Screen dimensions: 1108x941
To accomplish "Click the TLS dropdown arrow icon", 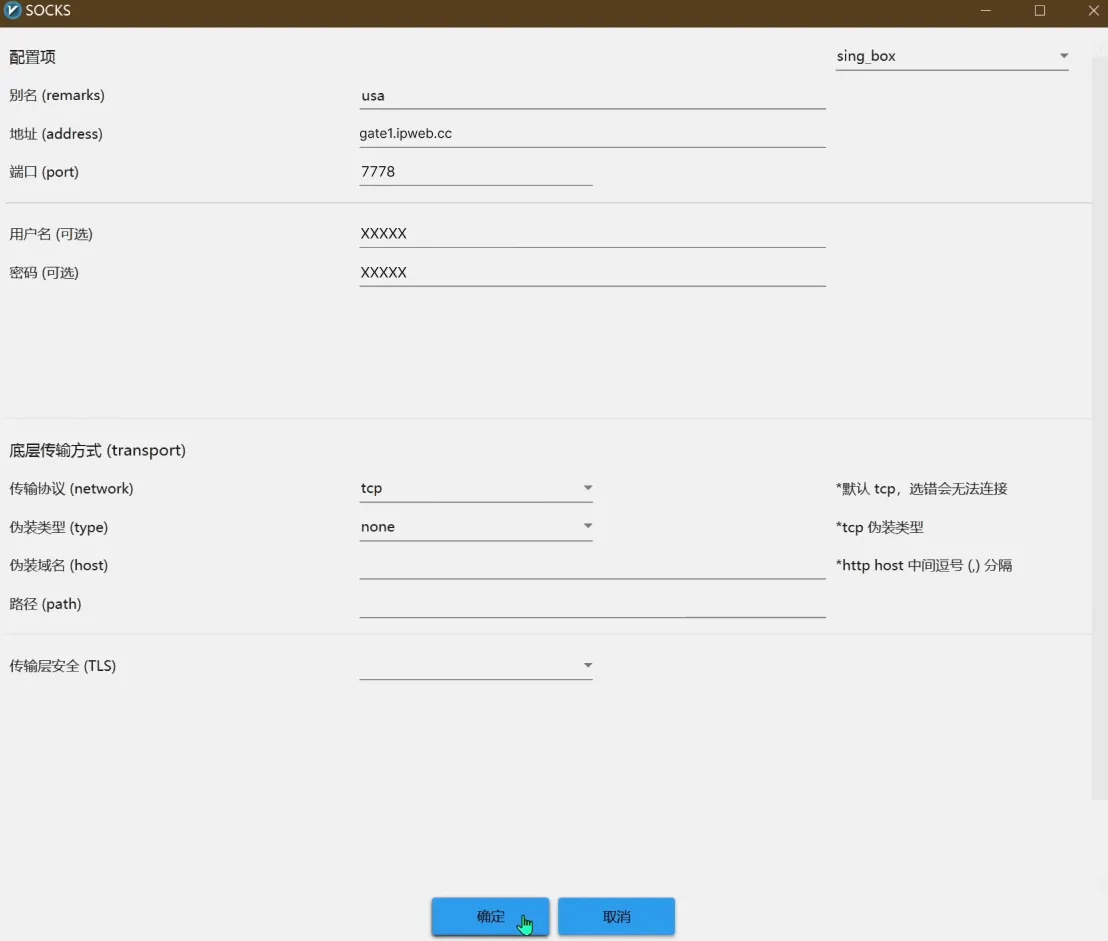I will (588, 666).
